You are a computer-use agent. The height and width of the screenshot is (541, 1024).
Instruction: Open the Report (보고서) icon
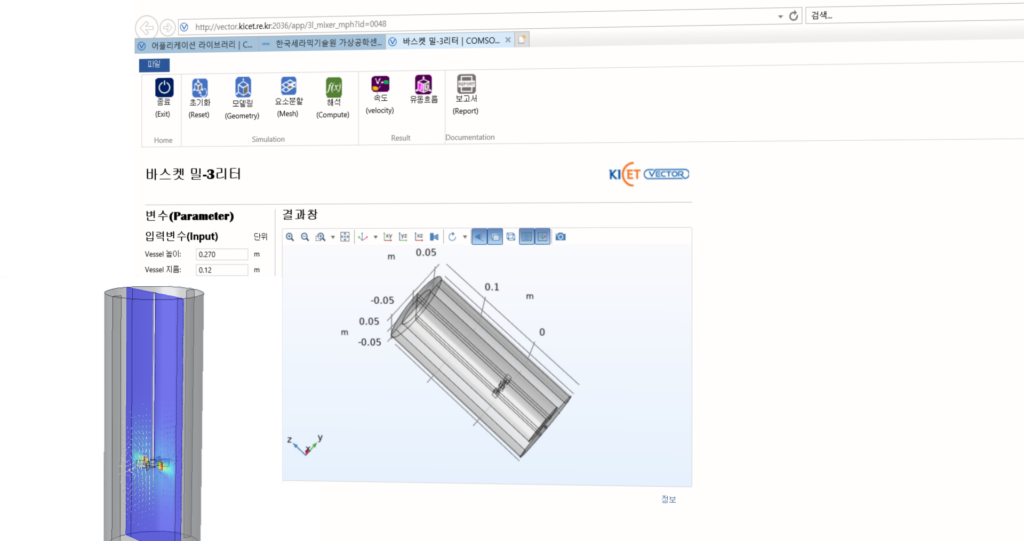(x=466, y=84)
